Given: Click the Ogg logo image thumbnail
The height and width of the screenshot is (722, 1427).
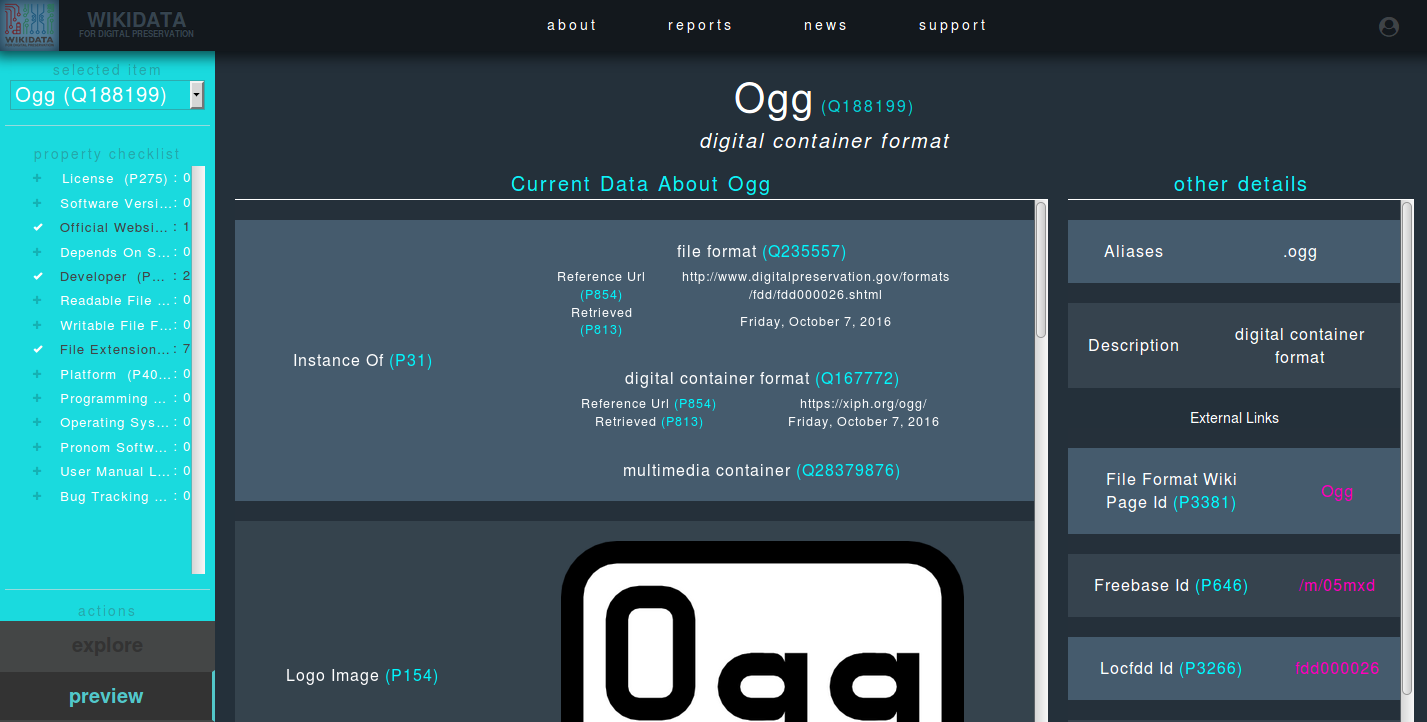Looking at the screenshot, I should pos(762,632).
